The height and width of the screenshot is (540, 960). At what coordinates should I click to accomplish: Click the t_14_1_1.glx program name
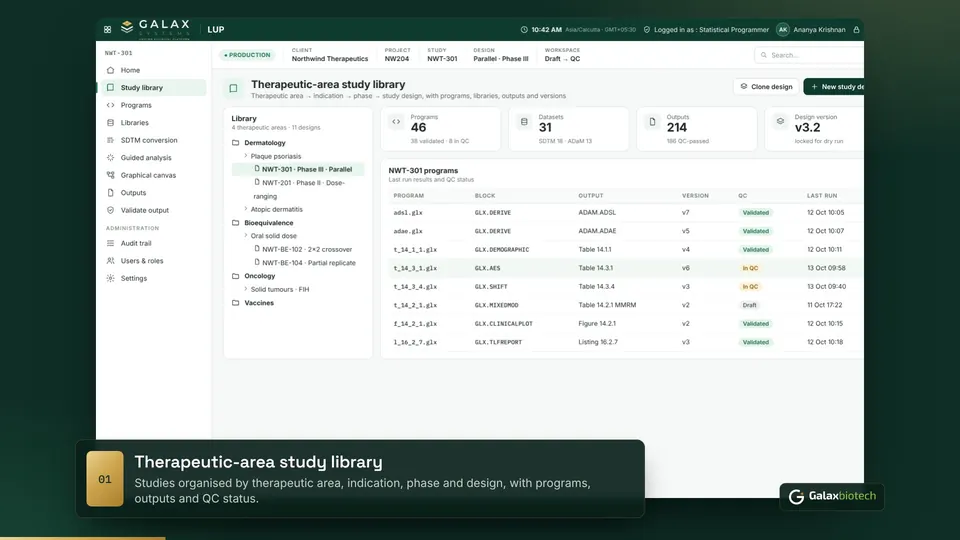pyautogui.click(x=415, y=250)
